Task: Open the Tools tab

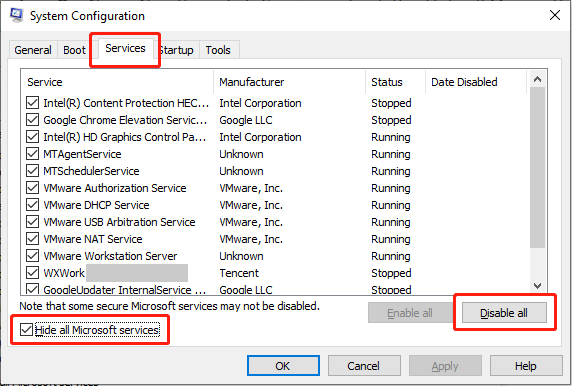Action: coord(218,50)
